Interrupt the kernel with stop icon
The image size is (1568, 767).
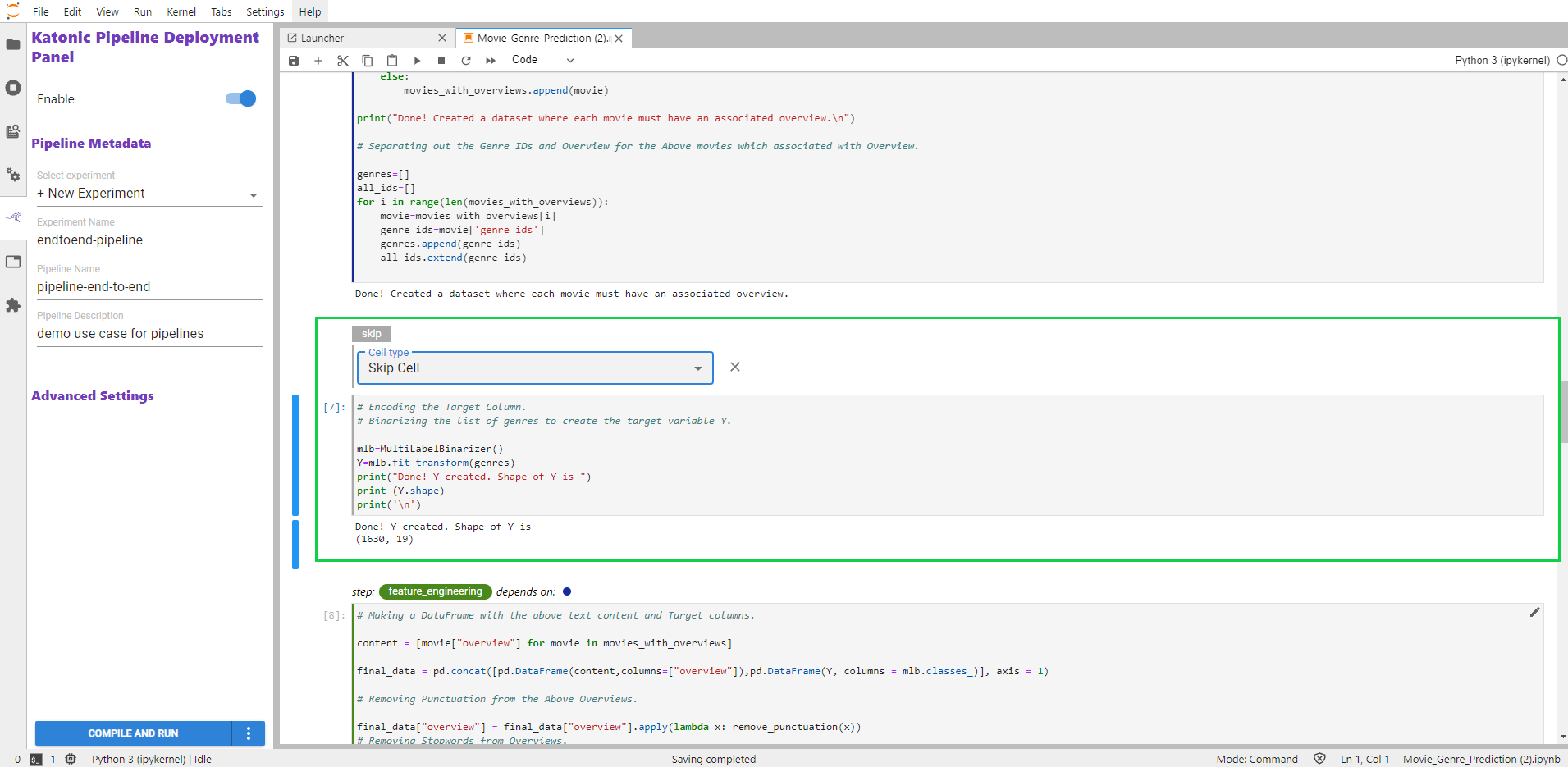[441, 61]
